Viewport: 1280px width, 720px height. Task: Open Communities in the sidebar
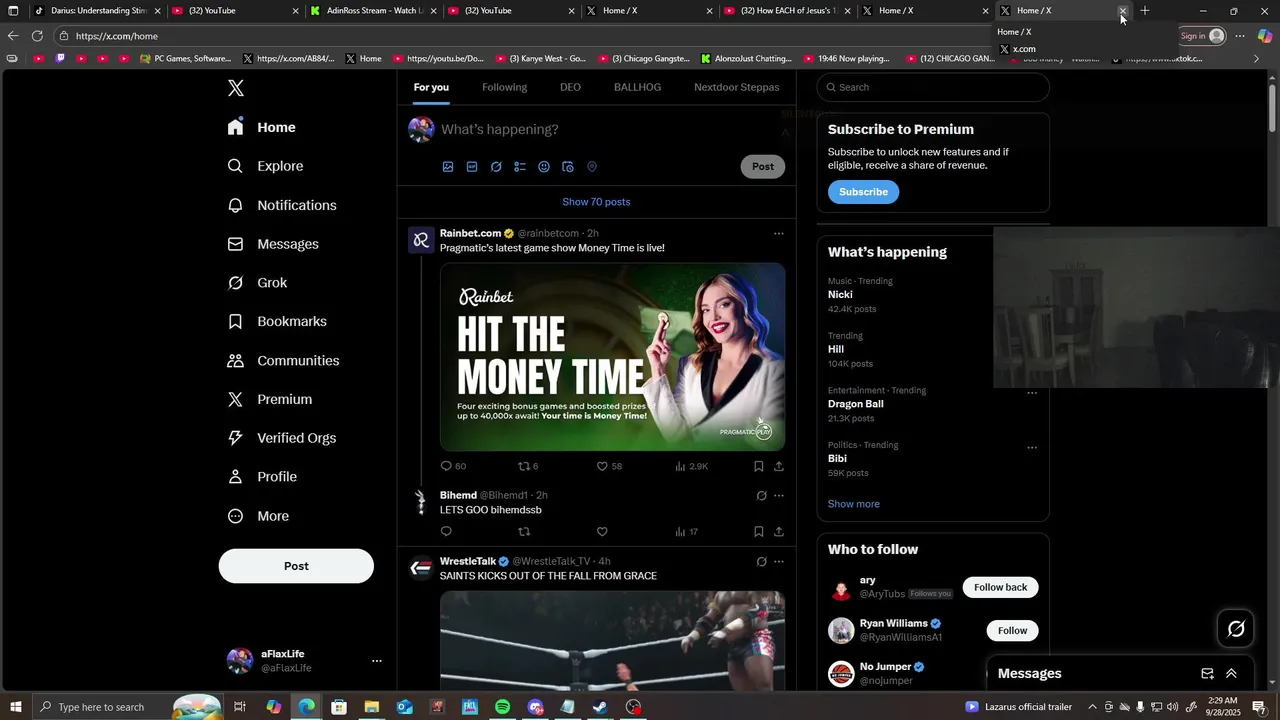point(283,360)
